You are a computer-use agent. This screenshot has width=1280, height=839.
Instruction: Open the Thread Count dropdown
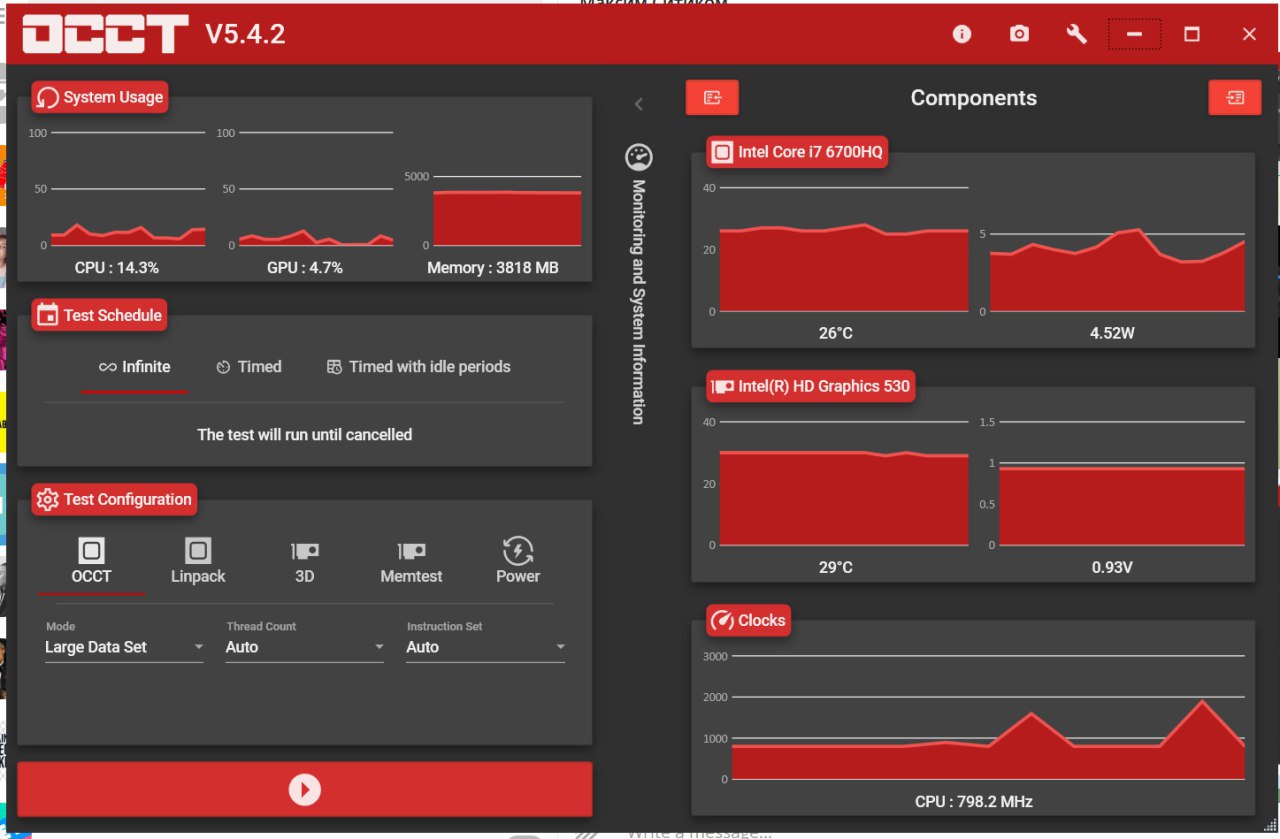305,647
